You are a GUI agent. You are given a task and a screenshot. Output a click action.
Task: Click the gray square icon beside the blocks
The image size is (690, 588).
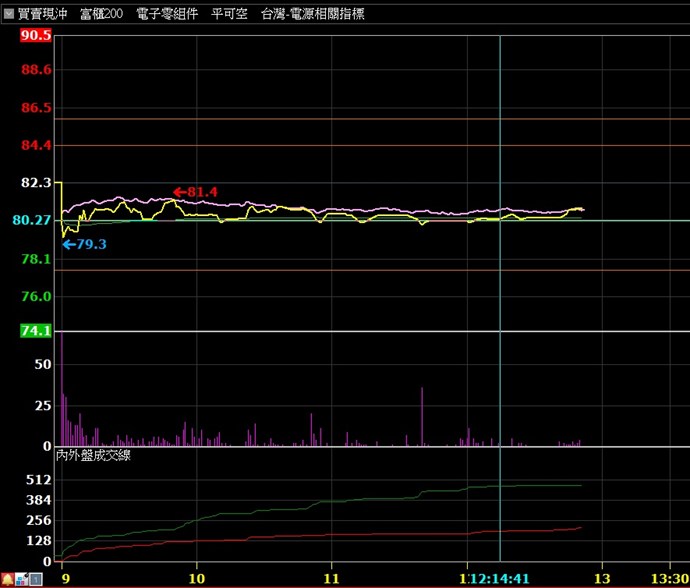pyautogui.click(x=34, y=579)
